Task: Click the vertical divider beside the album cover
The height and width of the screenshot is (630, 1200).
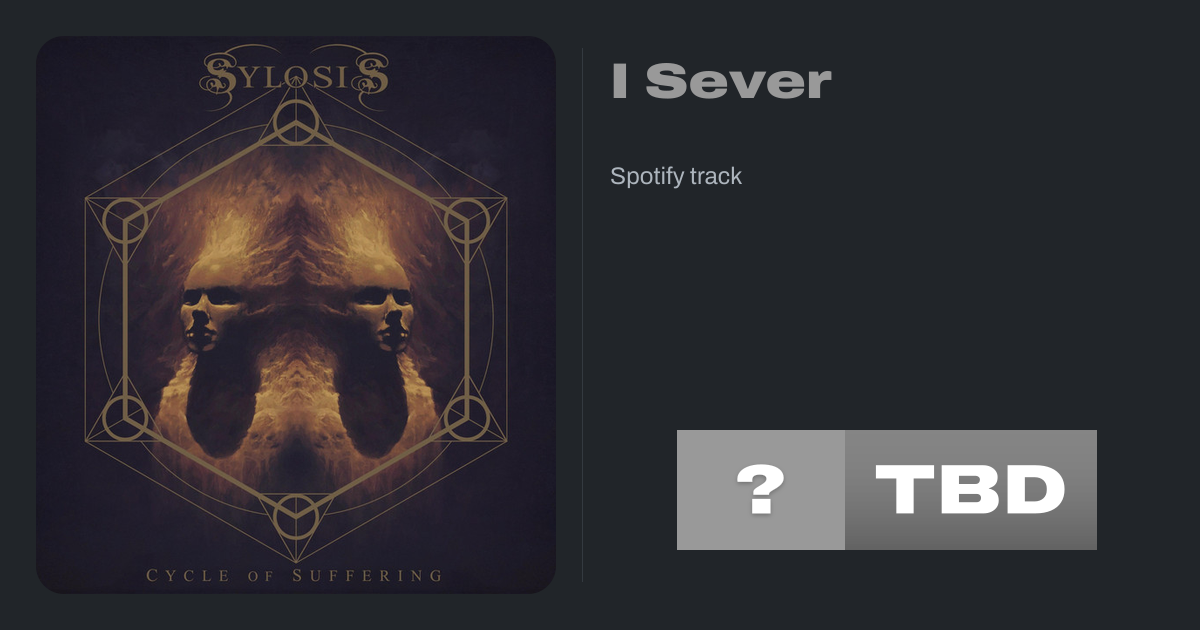Action: 583,315
